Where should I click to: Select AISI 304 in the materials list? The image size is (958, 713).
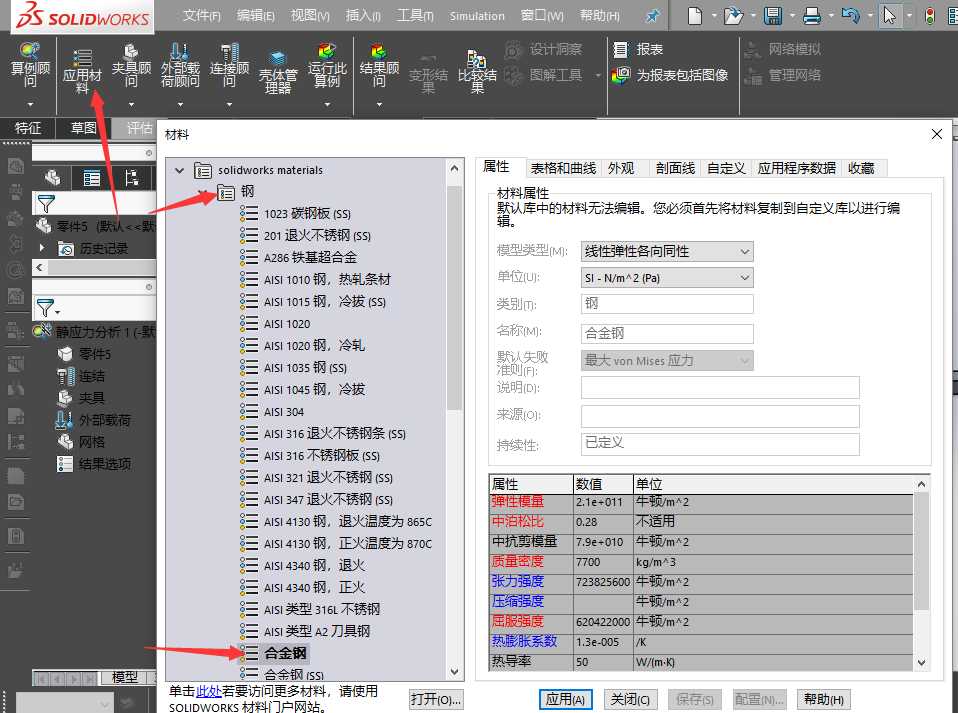tap(283, 412)
